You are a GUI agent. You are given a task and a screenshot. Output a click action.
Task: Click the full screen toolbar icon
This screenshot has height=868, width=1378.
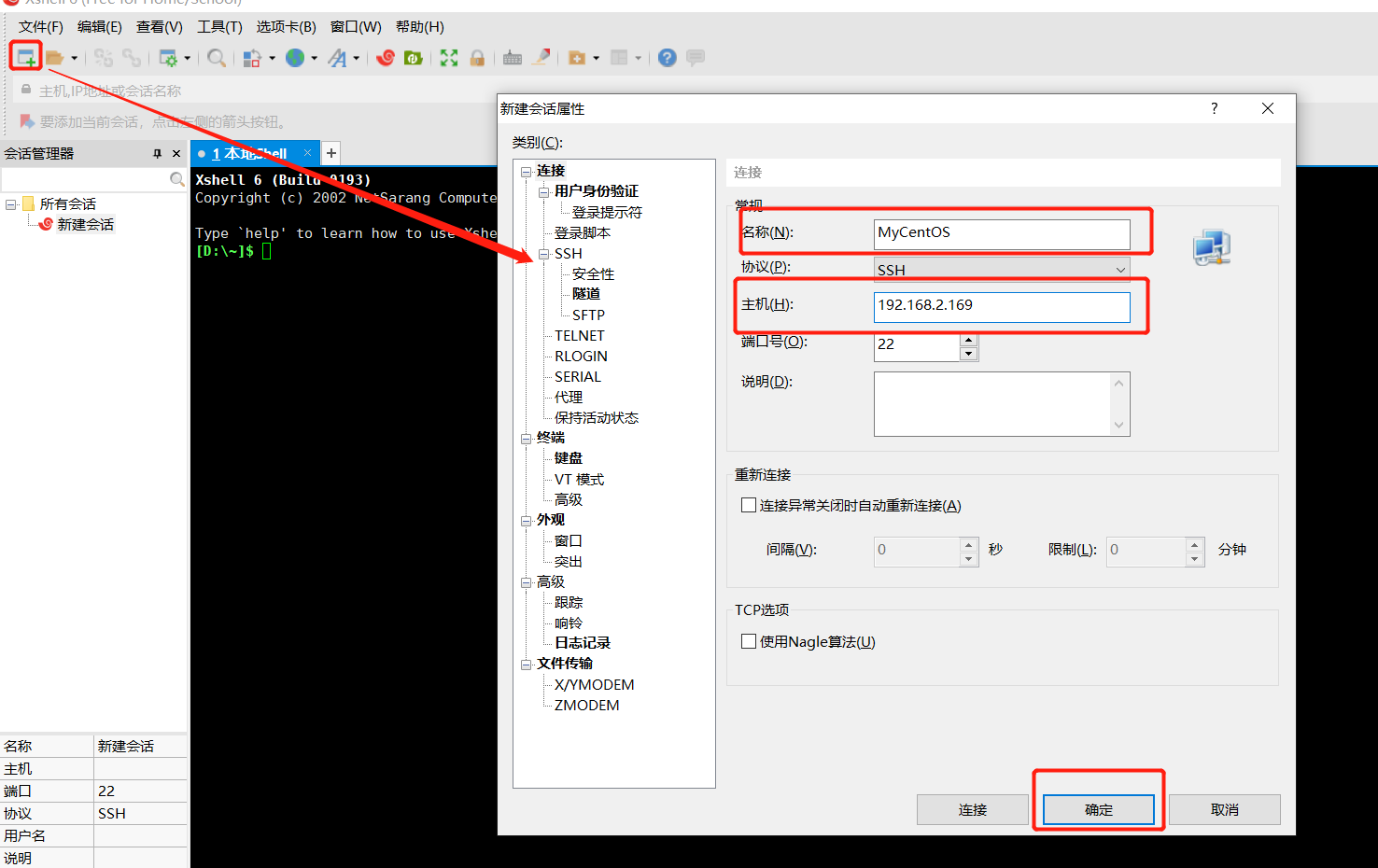449,57
